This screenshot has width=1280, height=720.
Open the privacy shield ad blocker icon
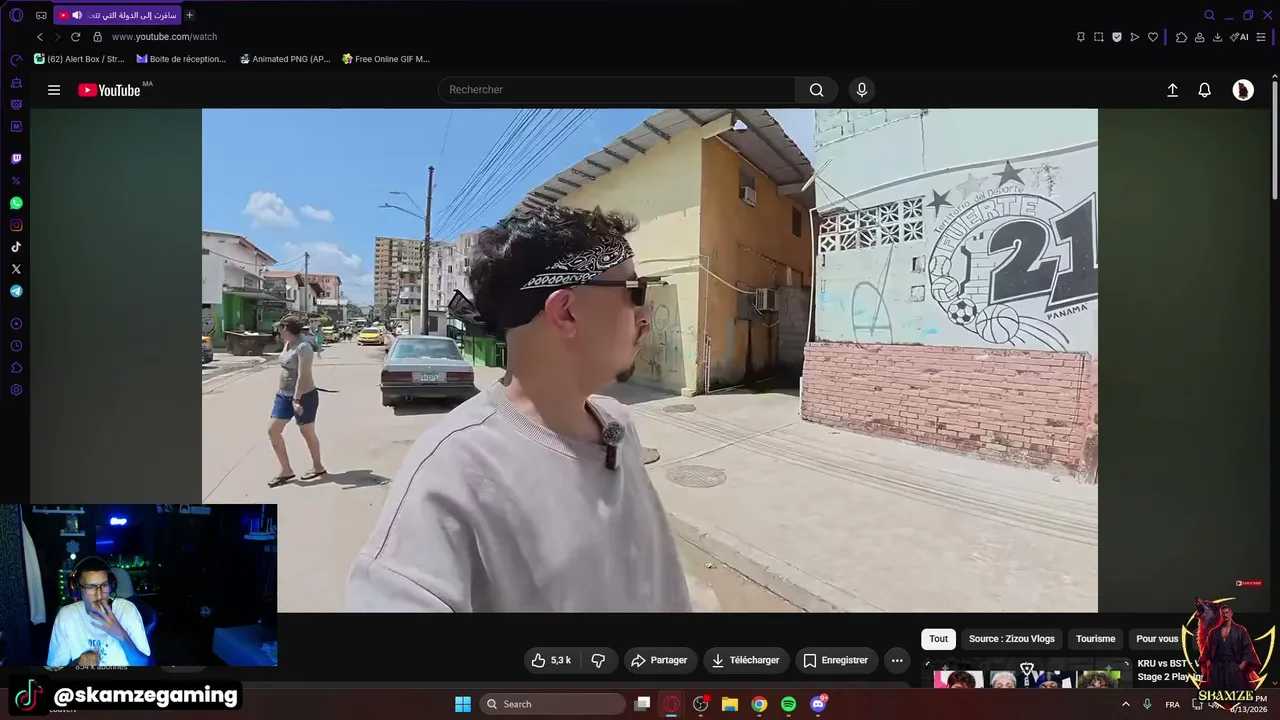[1117, 37]
